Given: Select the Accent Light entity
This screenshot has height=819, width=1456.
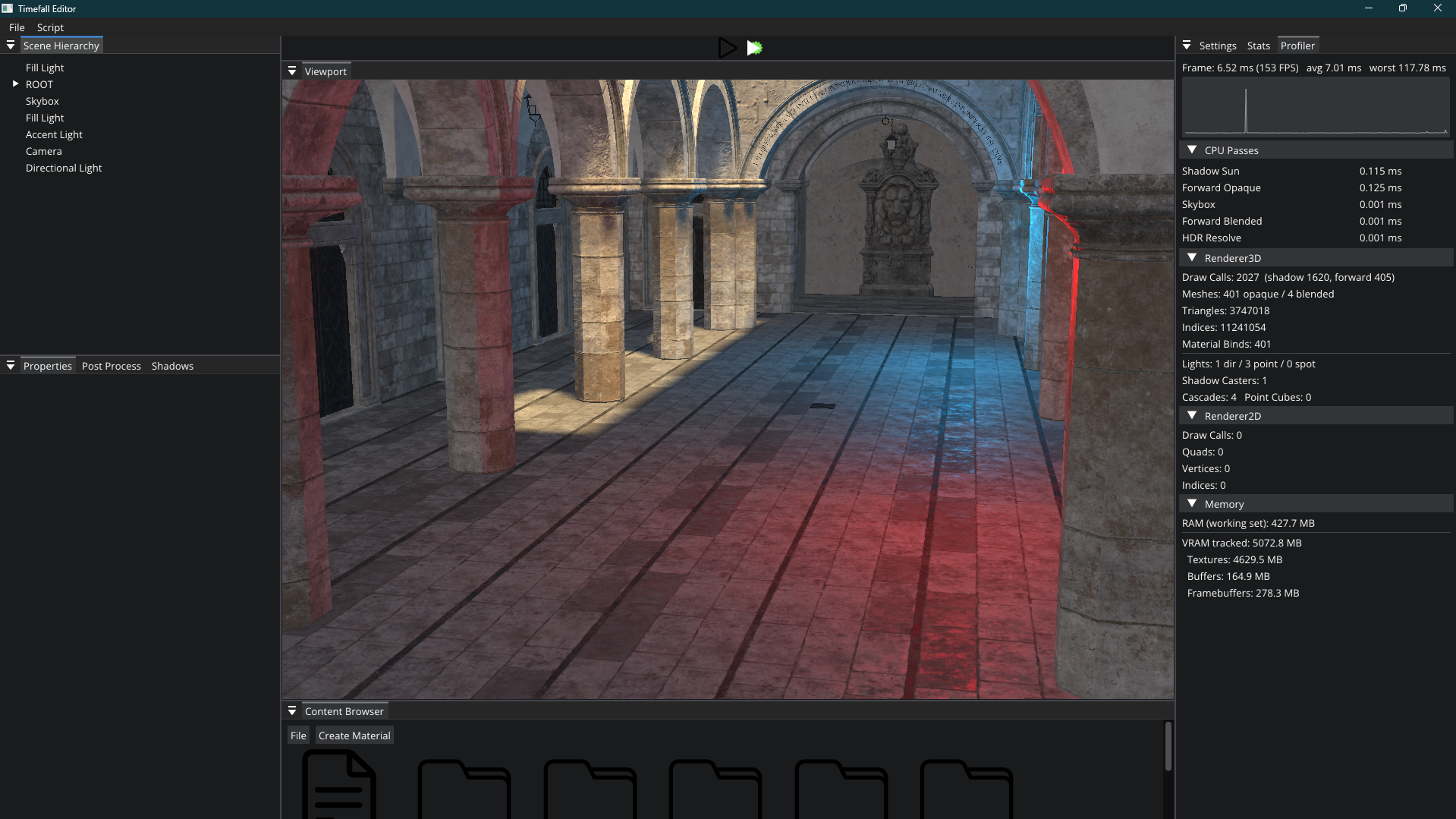Looking at the screenshot, I should (x=54, y=134).
